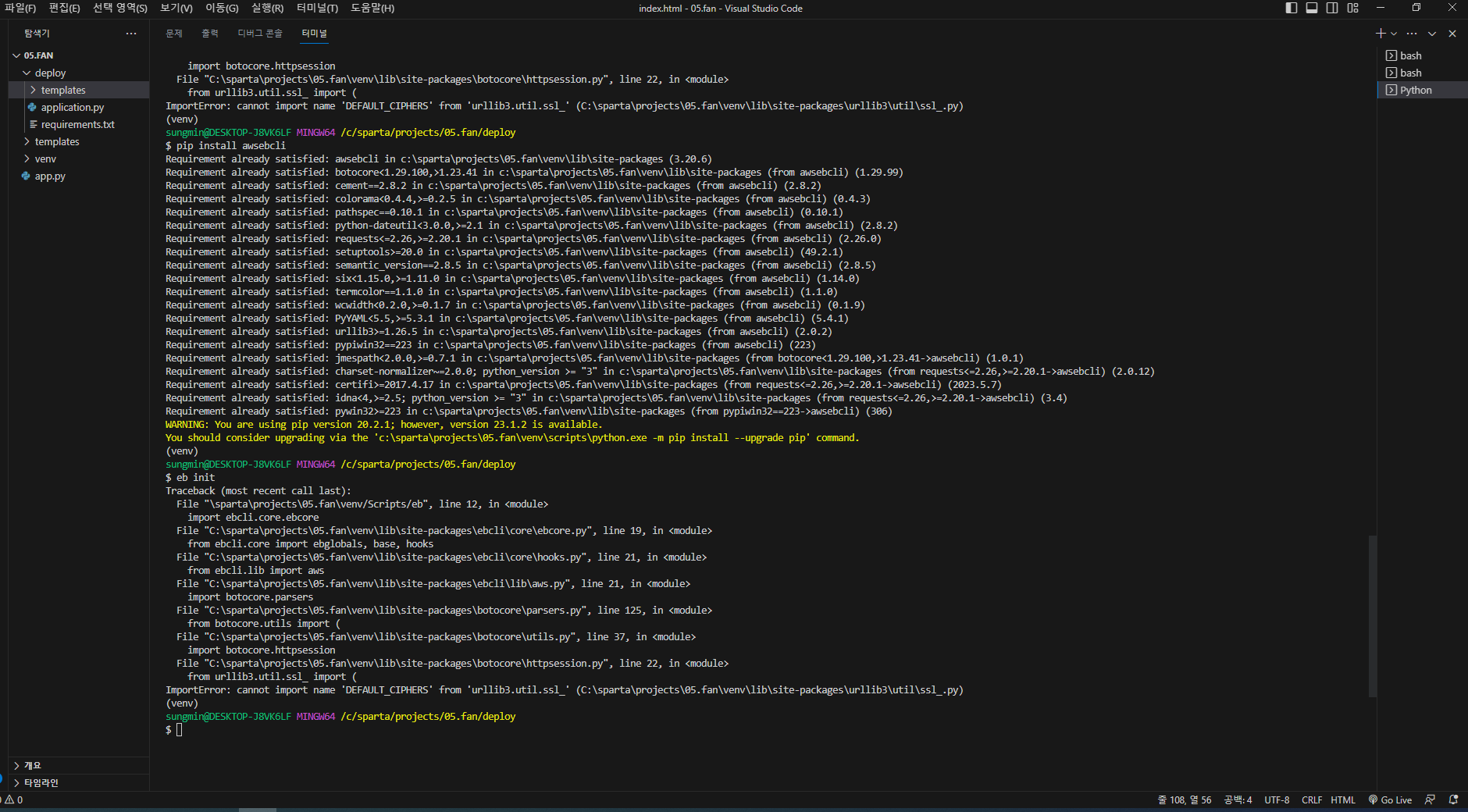The image size is (1468, 812).
Task: Select the requirements.txt file icon
Action: [x=34, y=124]
